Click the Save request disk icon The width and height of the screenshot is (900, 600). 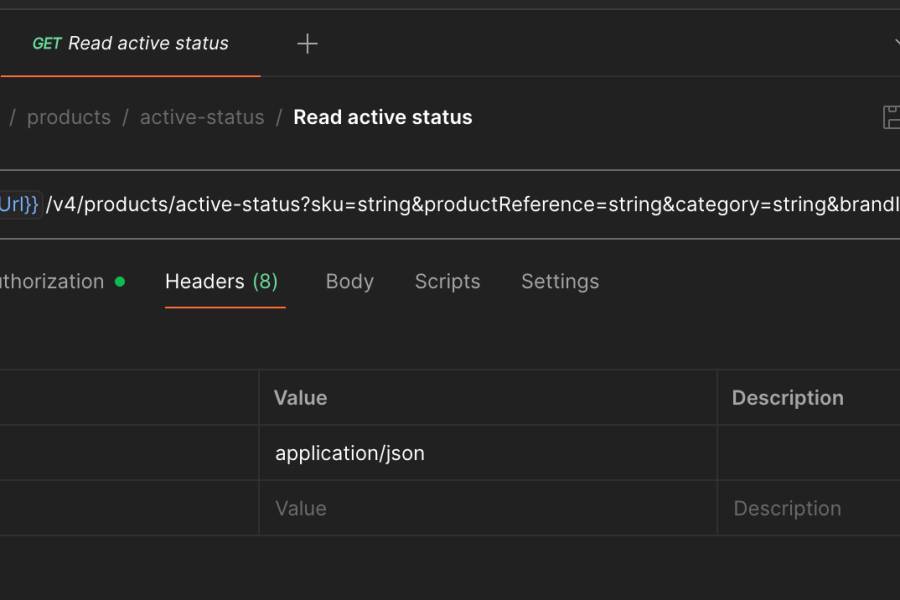891,117
